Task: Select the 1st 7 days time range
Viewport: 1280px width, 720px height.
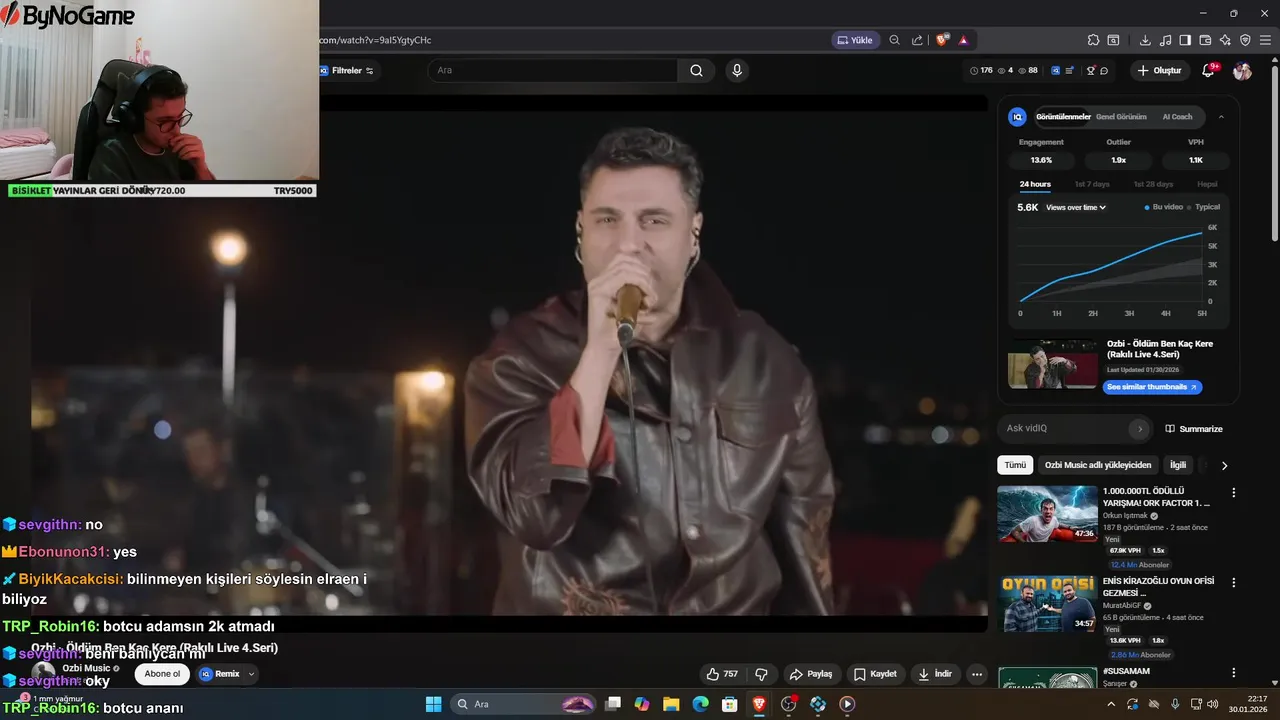Action: pos(1092,184)
